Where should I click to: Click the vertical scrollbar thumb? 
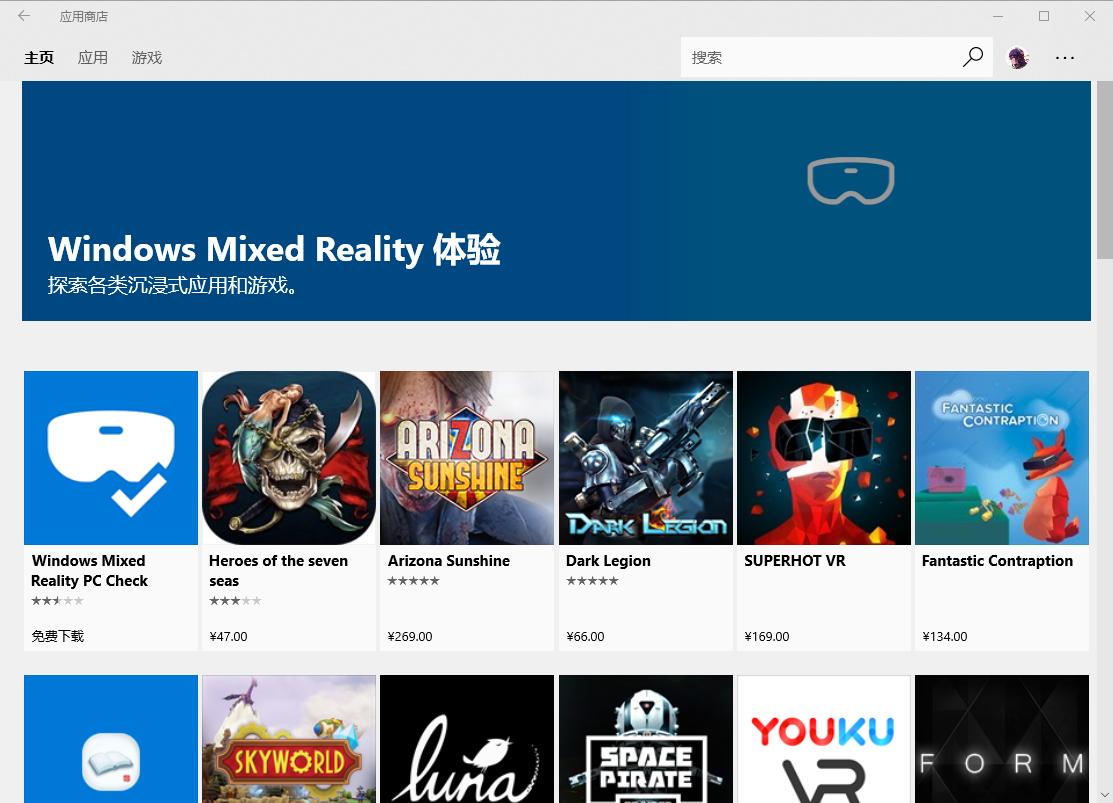1104,170
